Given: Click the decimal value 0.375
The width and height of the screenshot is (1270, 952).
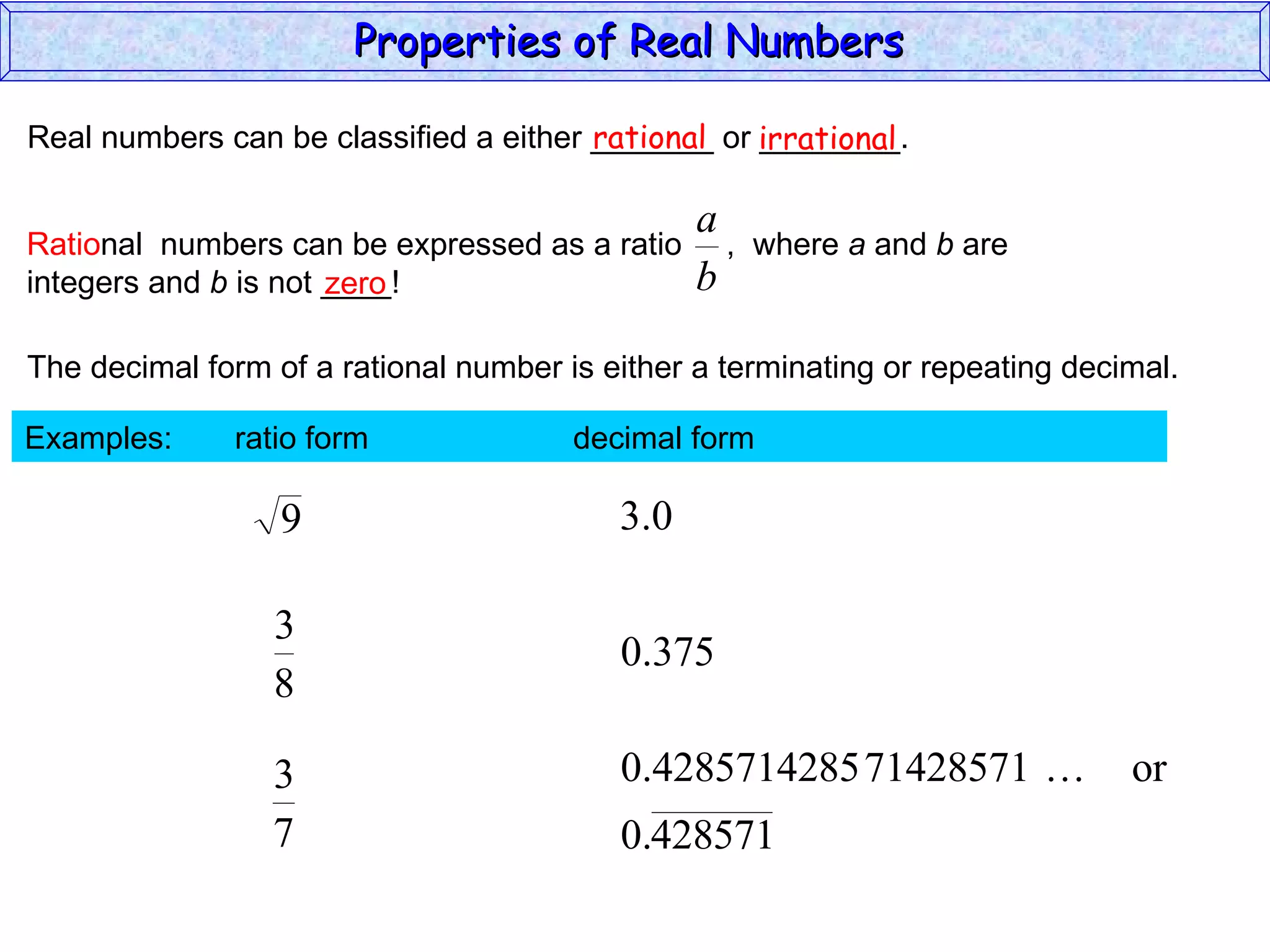Looking at the screenshot, I should point(667,652).
